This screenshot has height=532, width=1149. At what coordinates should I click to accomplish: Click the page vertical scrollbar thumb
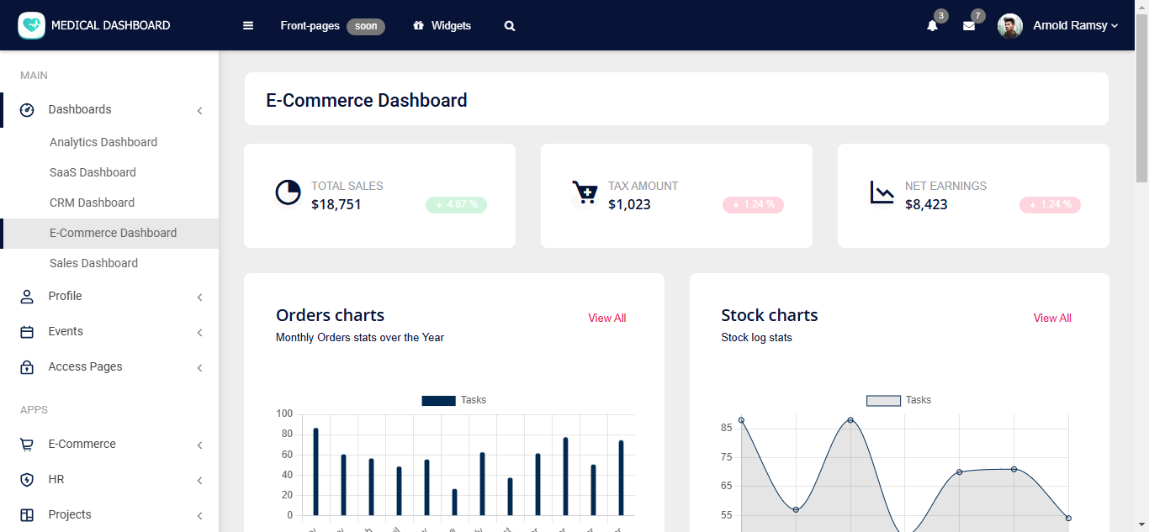pyautogui.click(x=1142, y=100)
